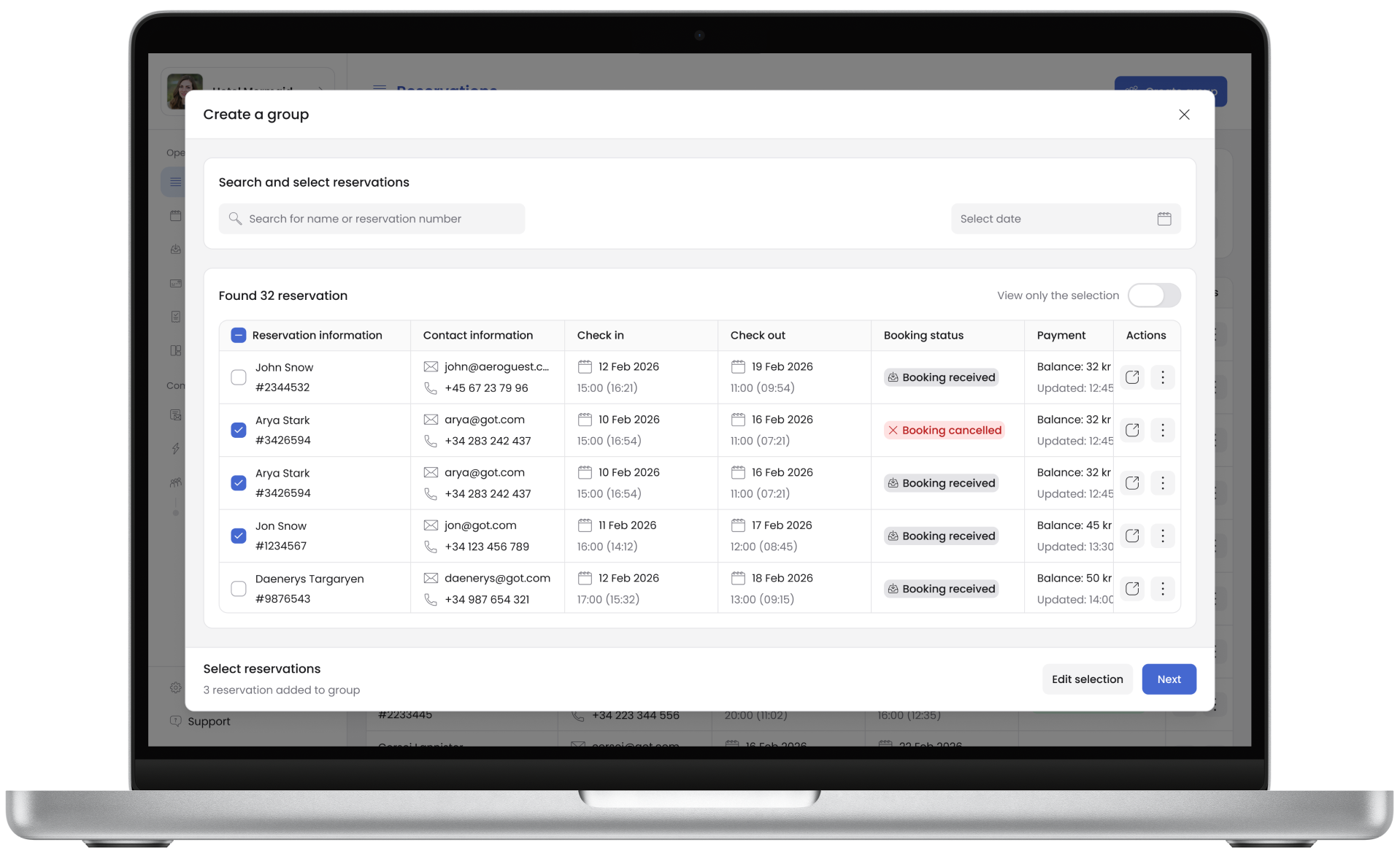The width and height of the screenshot is (1400, 856).
Task: Uncheck the Jon Snow #1234567 checkbox
Action: (x=239, y=536)
